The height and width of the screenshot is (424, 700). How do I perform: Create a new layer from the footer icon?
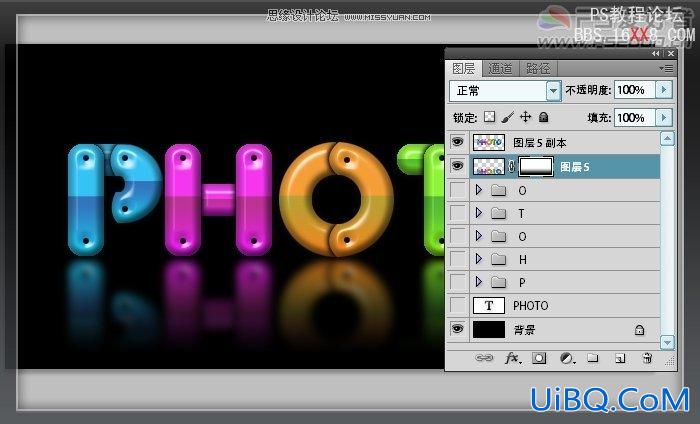click(620, 358)
